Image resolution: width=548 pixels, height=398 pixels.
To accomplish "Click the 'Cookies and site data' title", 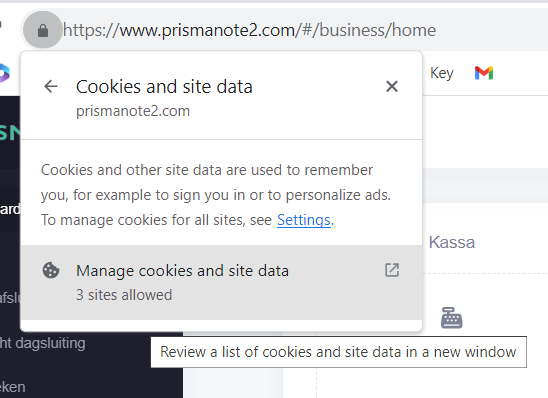I will (164, 87).
